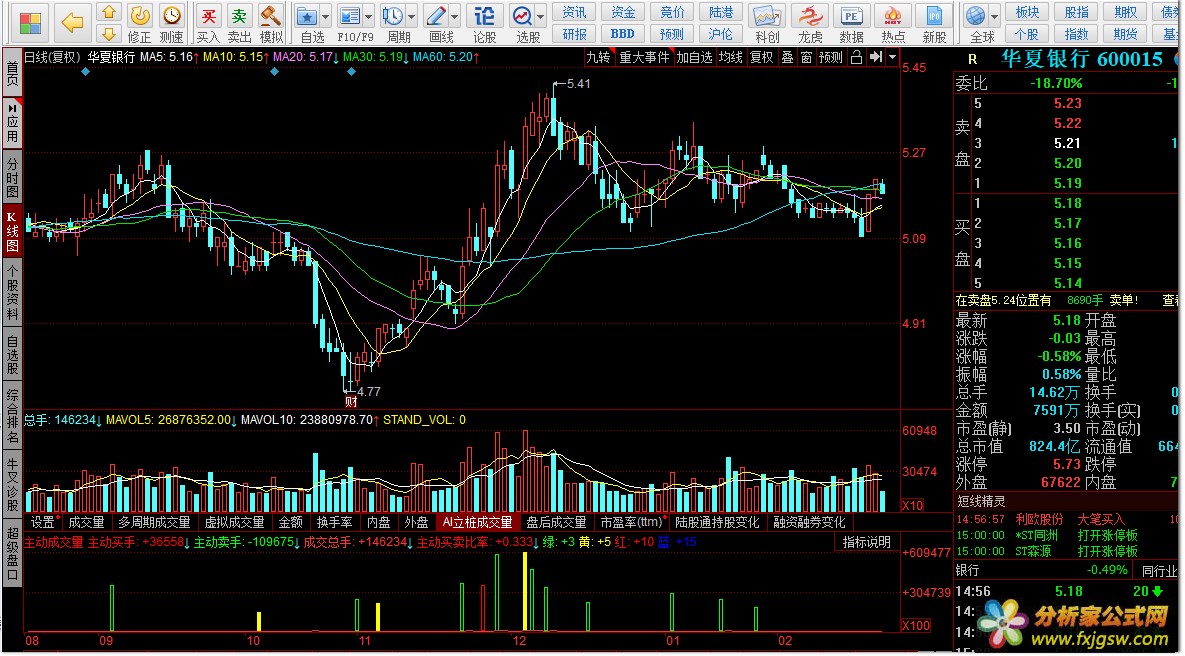Select the 换手率 indicator tab
This screenshot has width=1185, height=656.
(335, 522)
